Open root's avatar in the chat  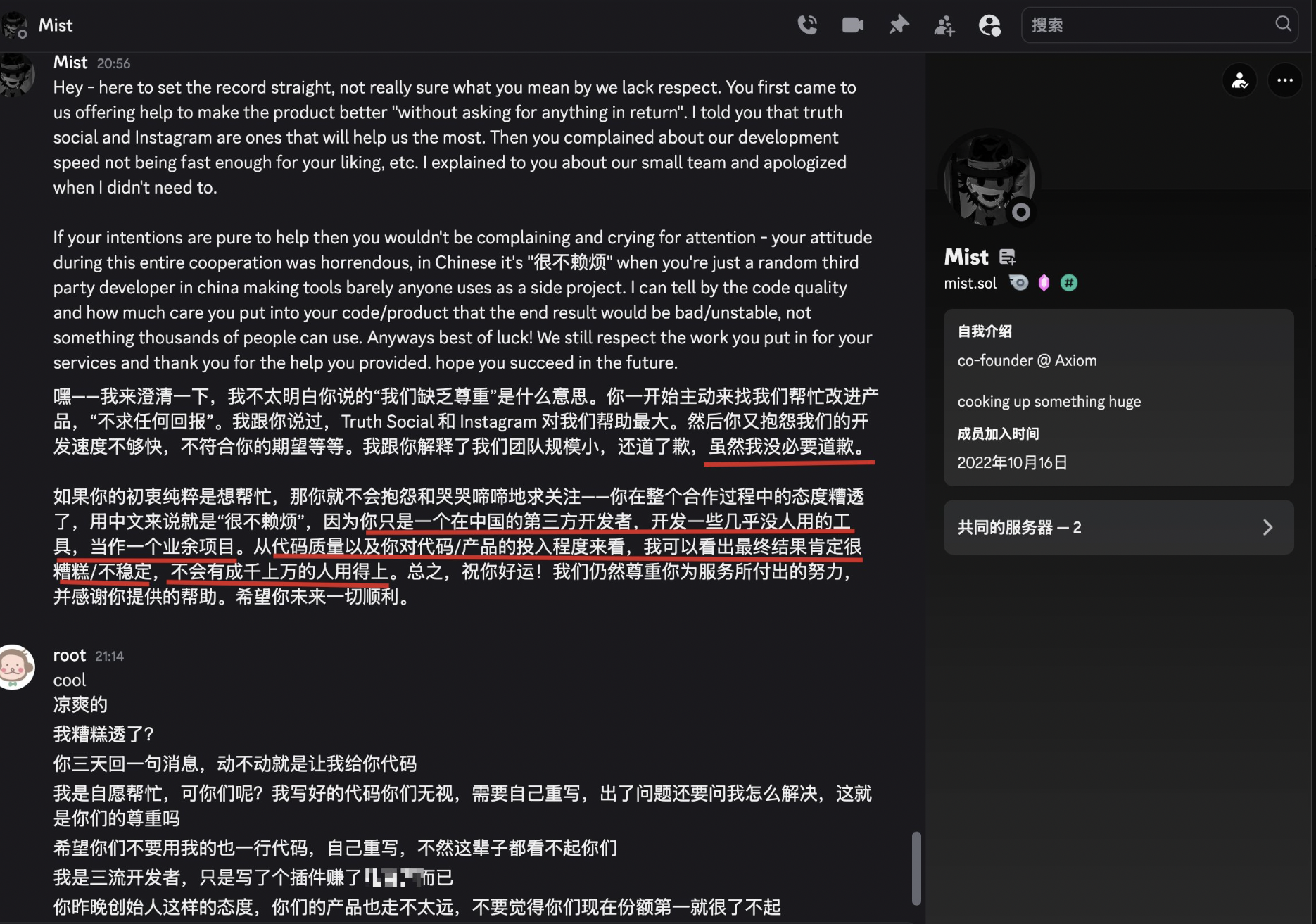tap(15, 666)
